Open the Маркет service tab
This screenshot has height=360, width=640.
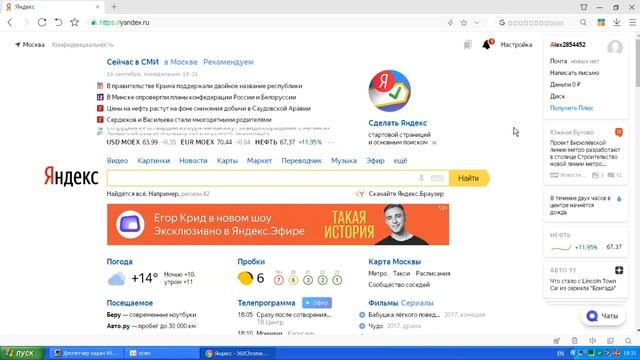259,161
